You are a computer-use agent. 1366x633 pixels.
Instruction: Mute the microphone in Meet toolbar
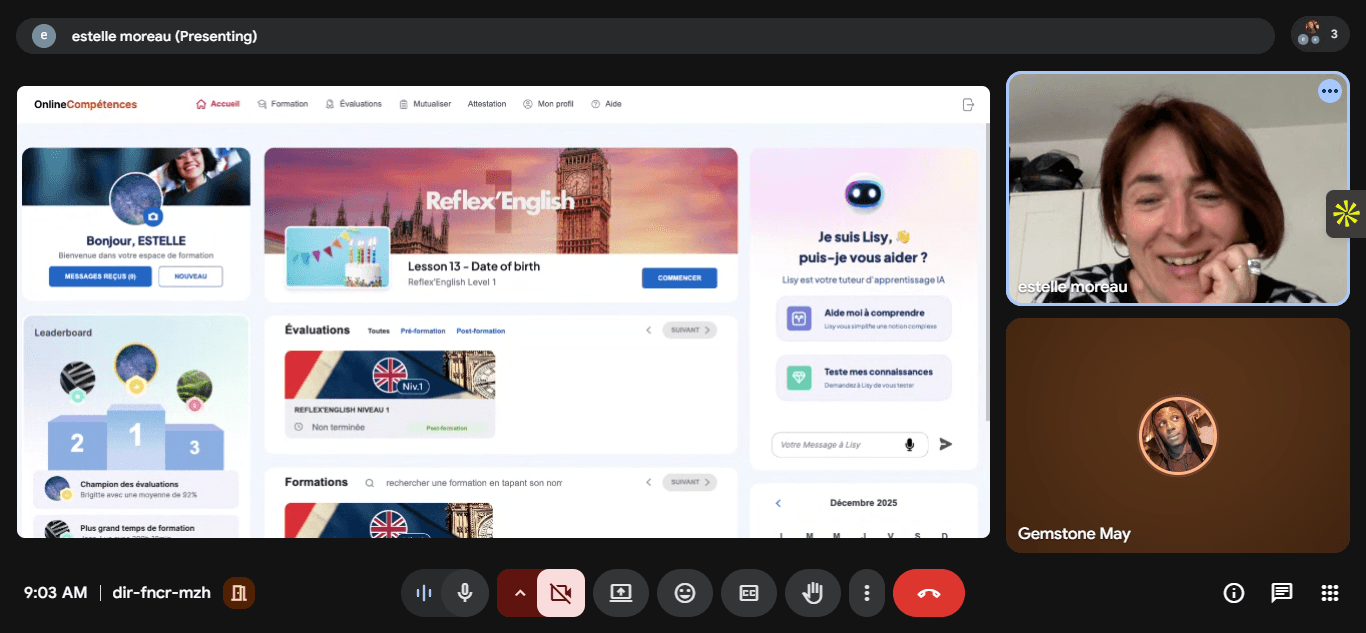[x=465, y=593]
